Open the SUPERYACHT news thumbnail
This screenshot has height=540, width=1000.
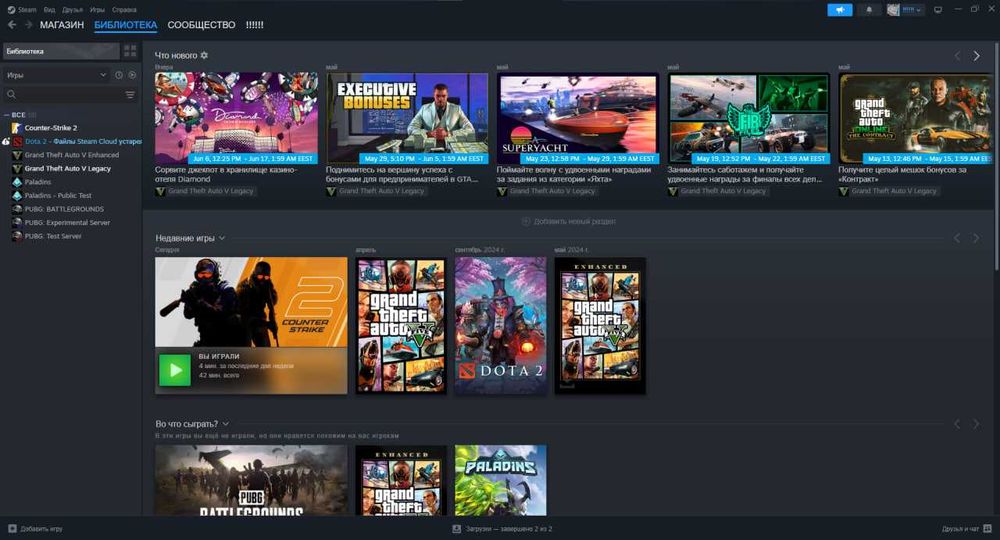pos(578,118)
